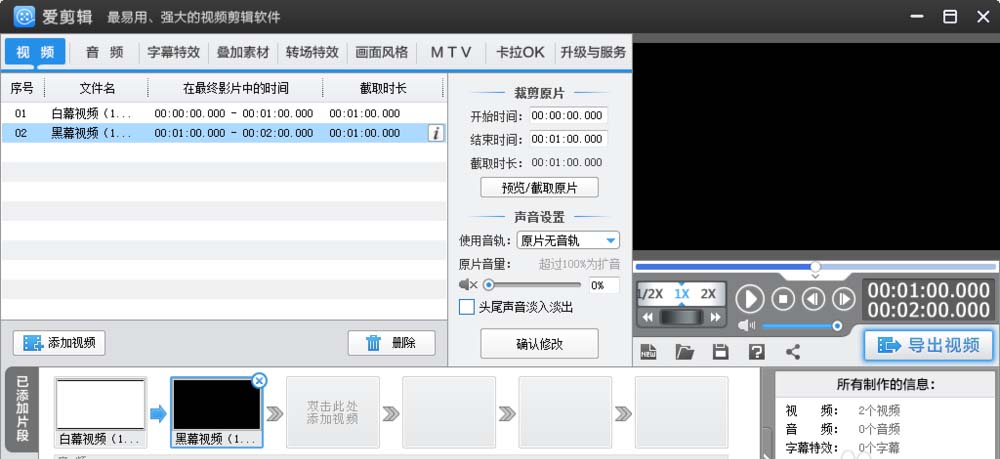Viewport: 1000px width, 459px height.
Task: Open existing project folder icon
Action: tap(684, 351)
